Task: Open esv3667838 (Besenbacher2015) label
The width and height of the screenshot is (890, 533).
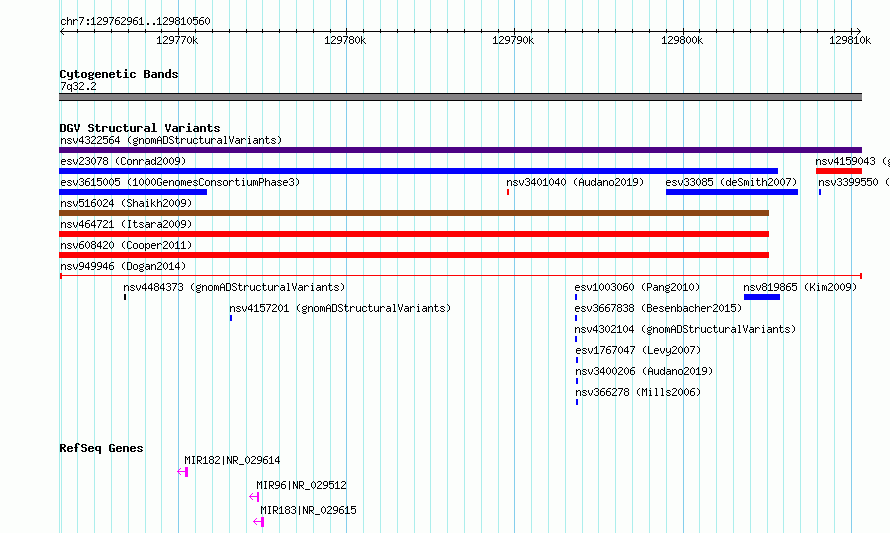Action: [658, 308]
